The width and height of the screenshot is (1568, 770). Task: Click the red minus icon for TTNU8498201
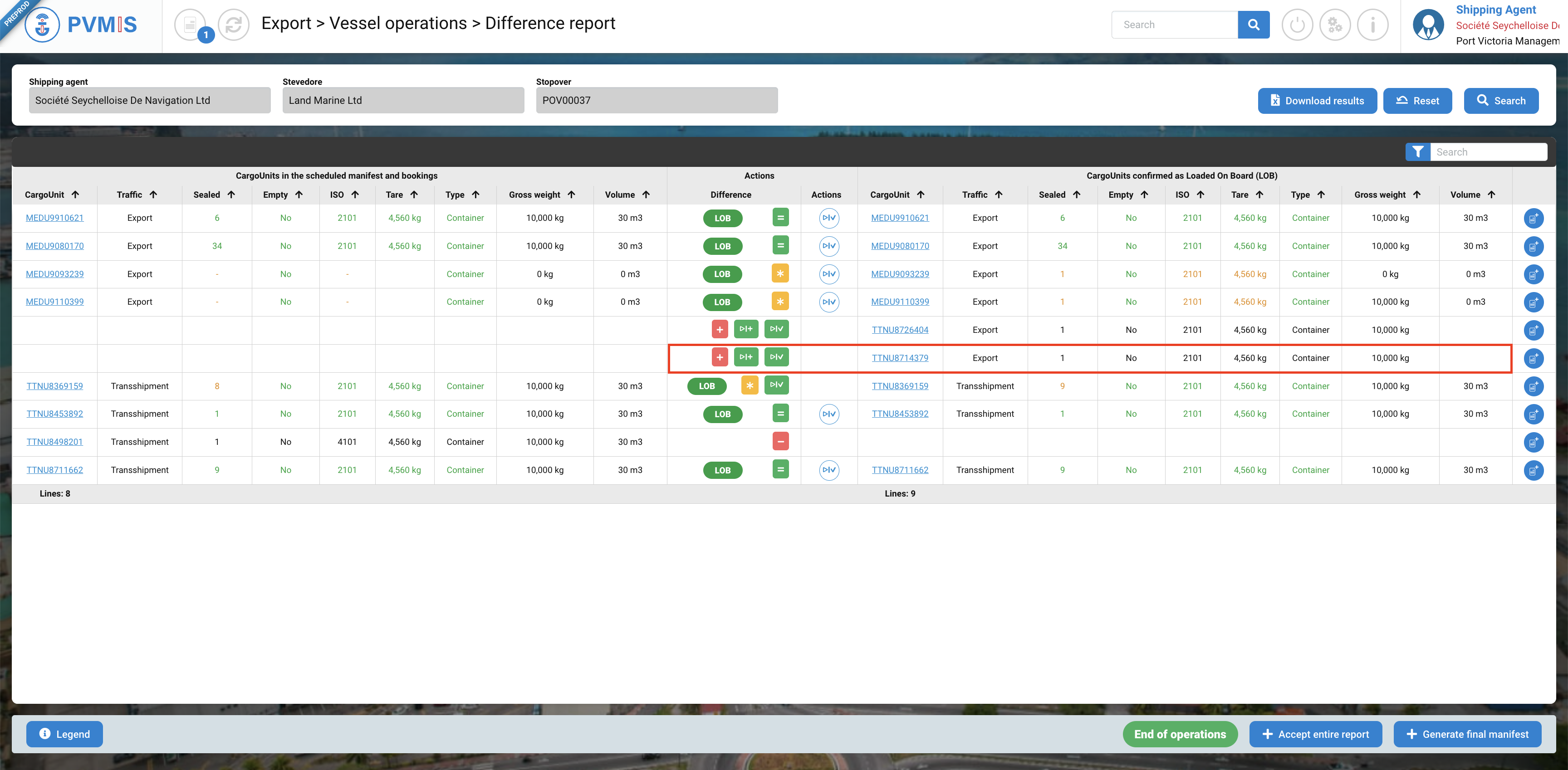780,442
